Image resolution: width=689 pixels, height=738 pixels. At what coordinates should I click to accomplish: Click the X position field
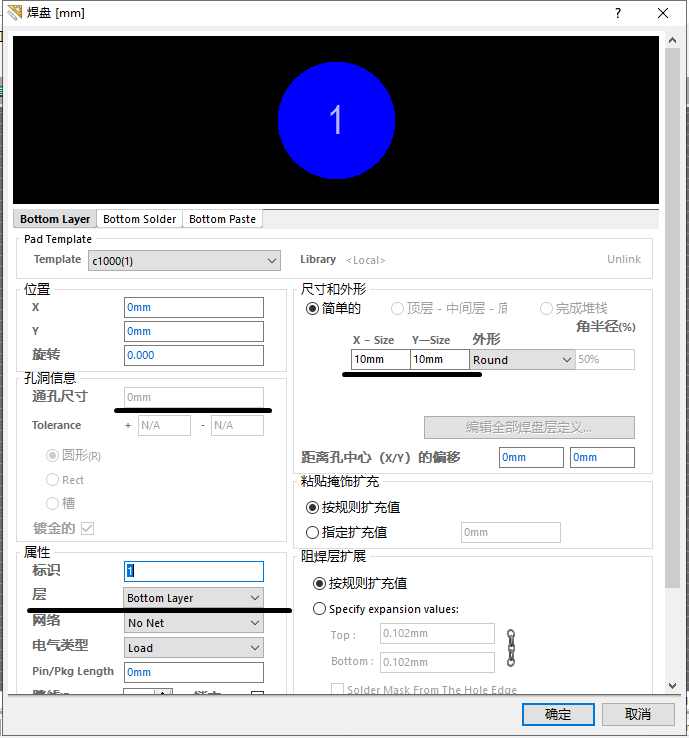coord(194,307)
